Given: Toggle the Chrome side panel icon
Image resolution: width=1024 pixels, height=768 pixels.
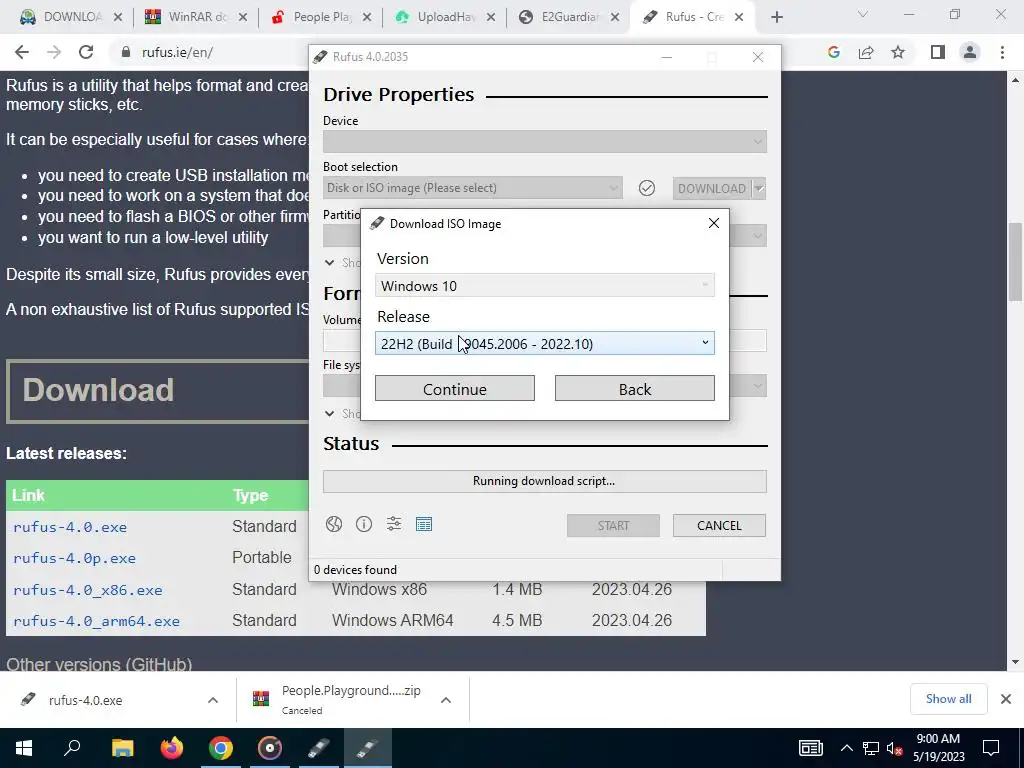Looking at the screenshot, I should coord(938,52).
